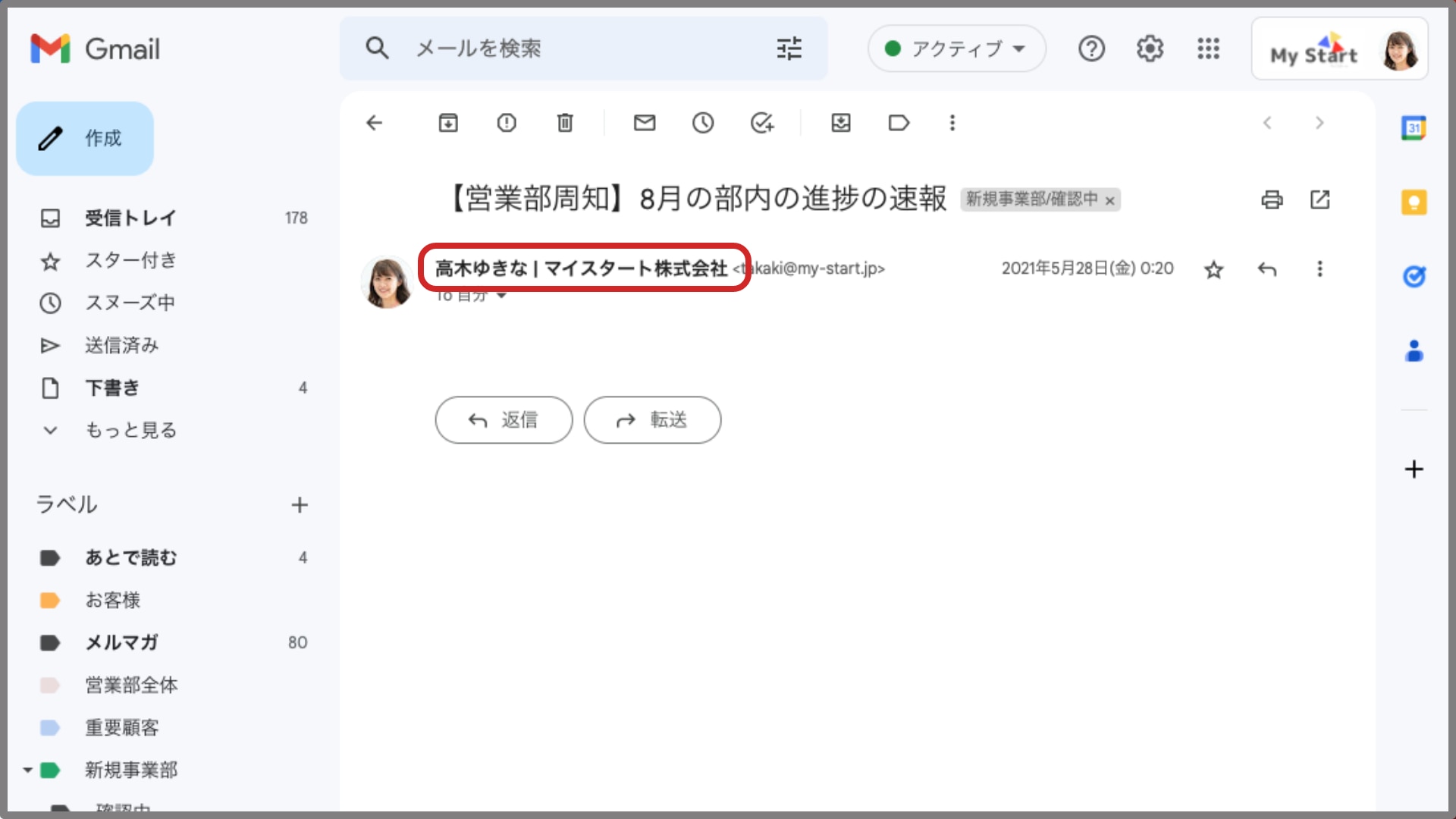Screen dimensions: 1456x819
Task: Click the add task checkmark icon
Action: (x=763, y=122)
